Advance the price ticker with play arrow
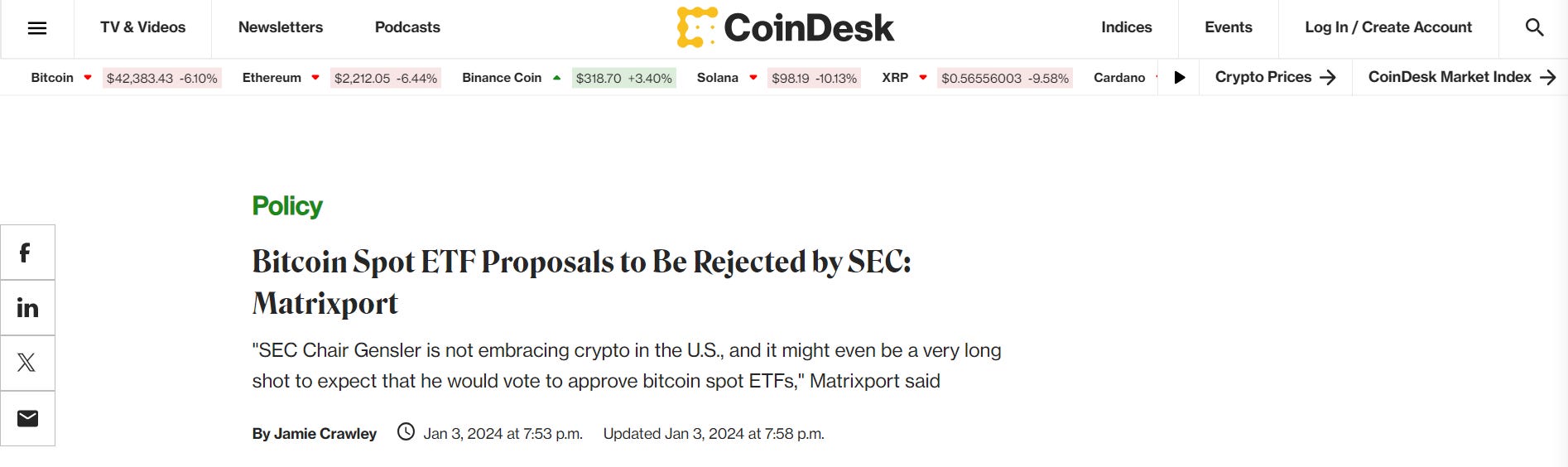The width and height of the screenshot is (1568, 467). point(1180,78)
